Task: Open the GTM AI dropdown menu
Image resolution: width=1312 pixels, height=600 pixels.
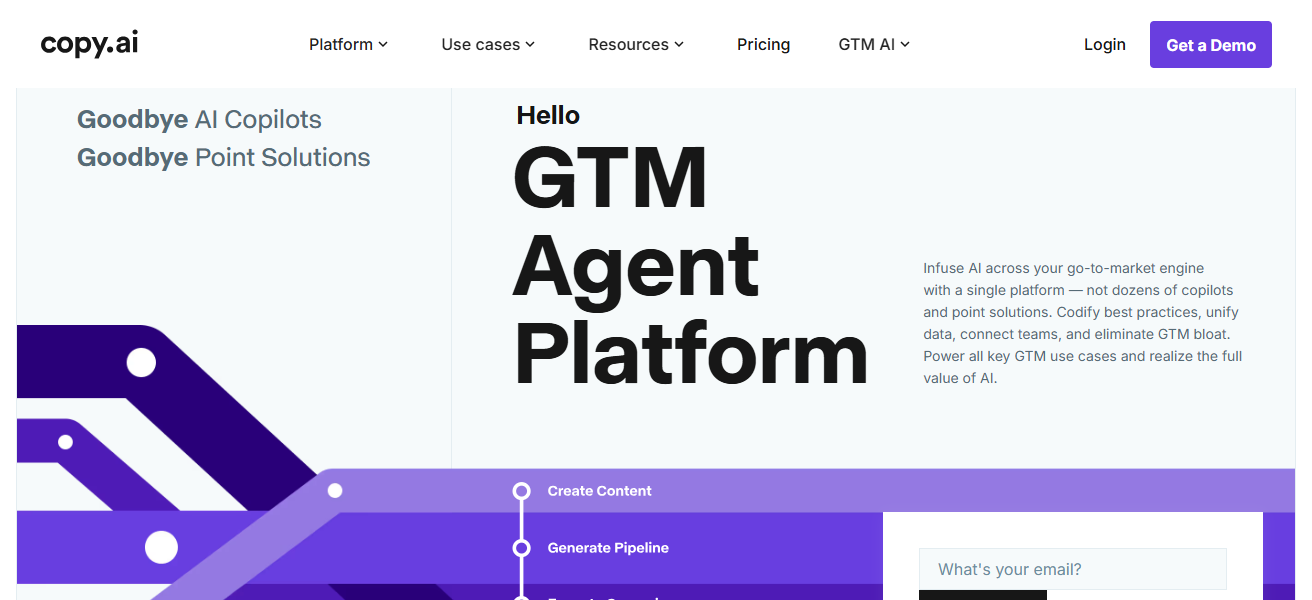Action: pyautogui.click(x=874, y=44)
